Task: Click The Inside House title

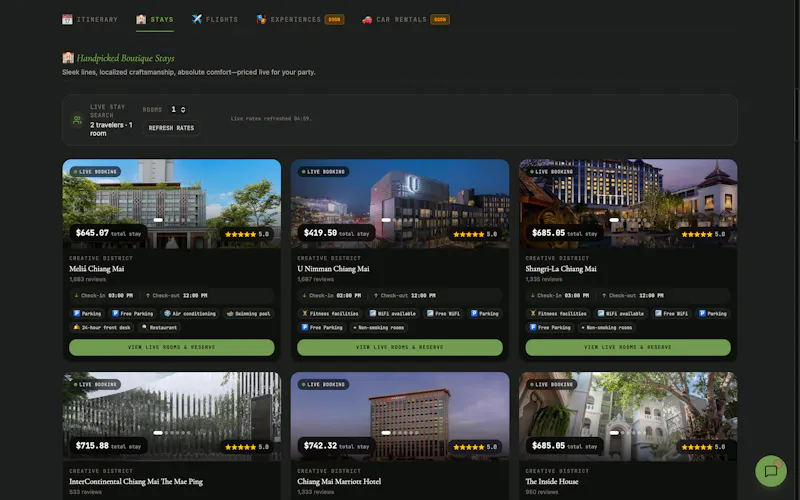Action: 552,482
